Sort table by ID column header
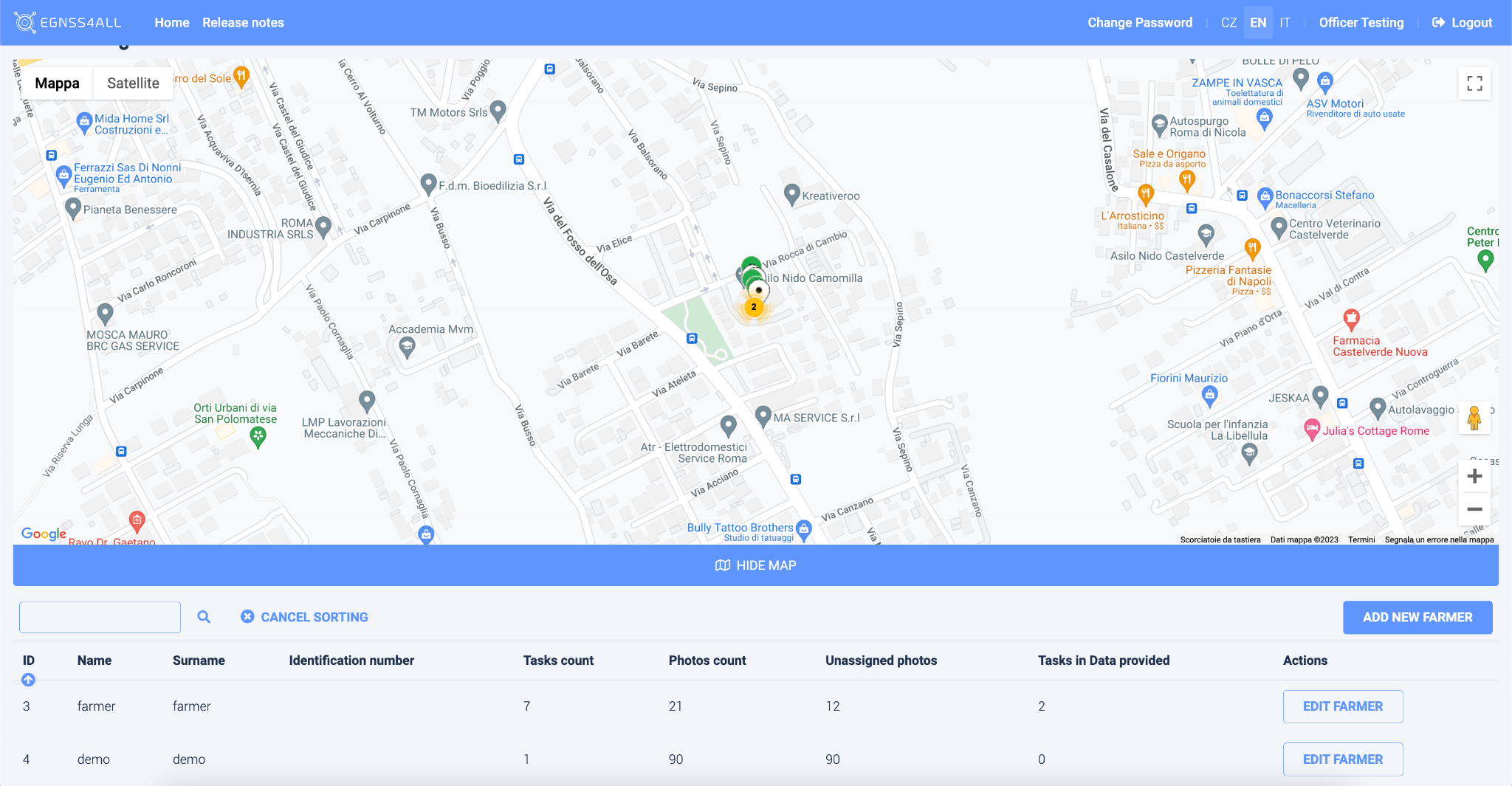Screen dimensions: 1512x786 tap(29, 661)
